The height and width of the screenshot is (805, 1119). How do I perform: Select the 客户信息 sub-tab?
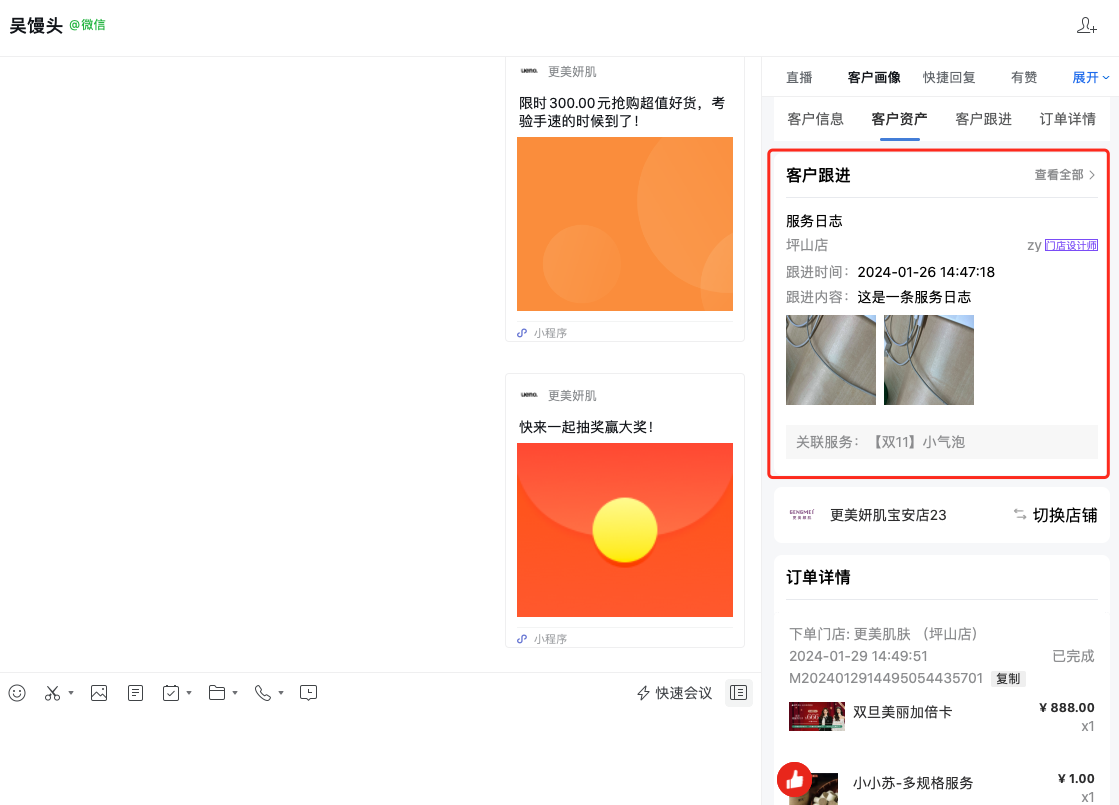click(x=815, y=119)
